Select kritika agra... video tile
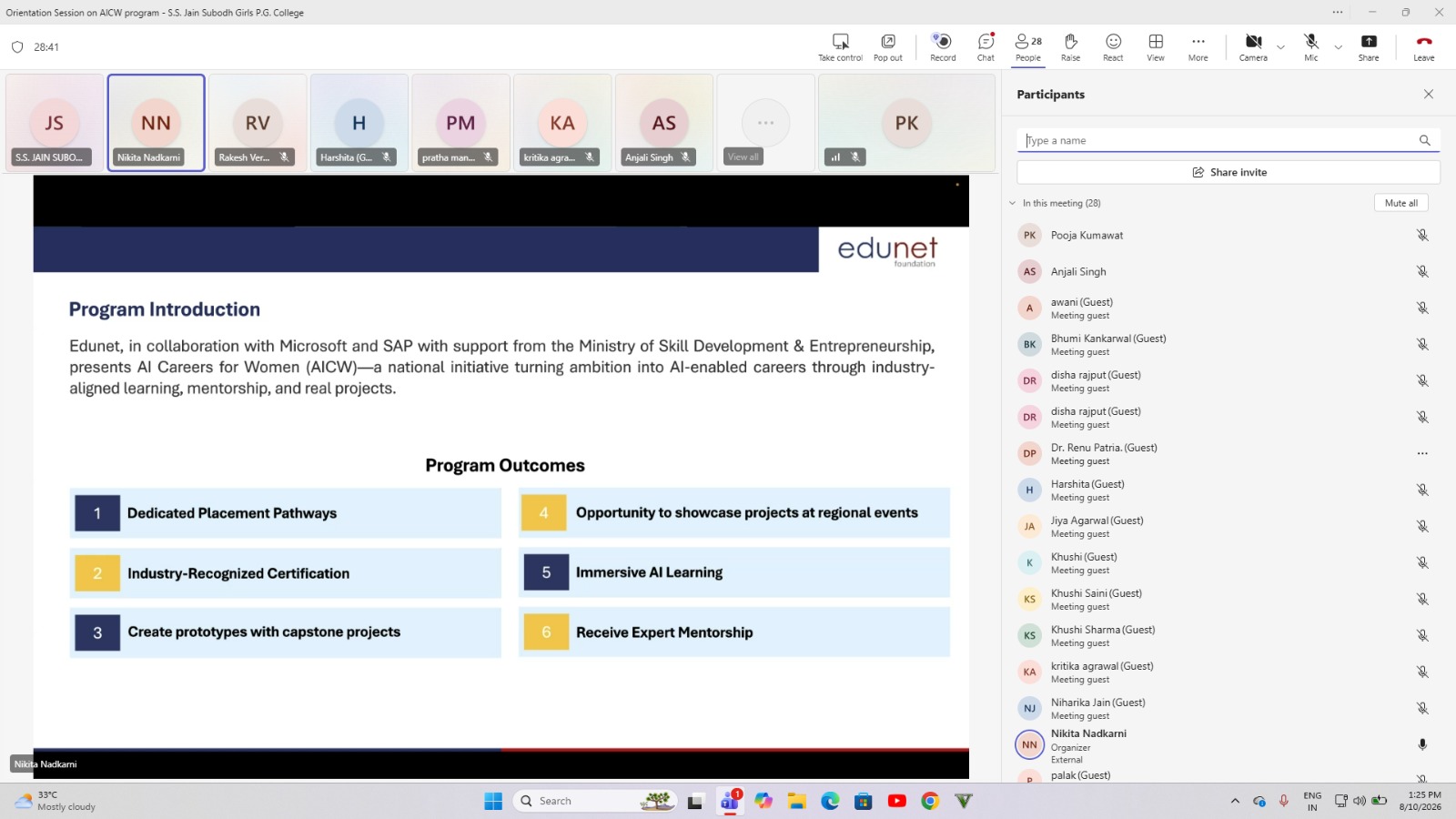Image resolution: width=1456 pixels, height=819 pixels. click(562, 123)
